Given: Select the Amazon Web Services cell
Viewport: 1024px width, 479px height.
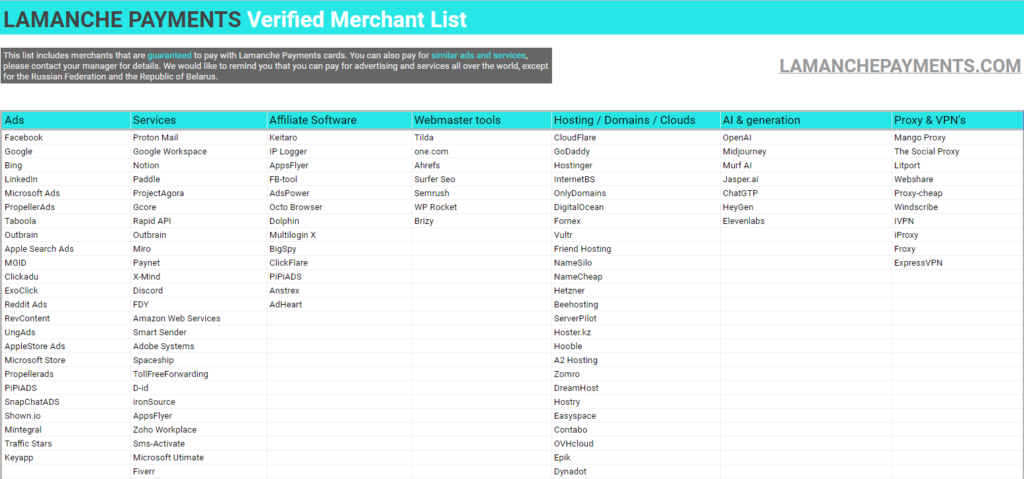Looking at the screenshot, I should tap(199, 318).
